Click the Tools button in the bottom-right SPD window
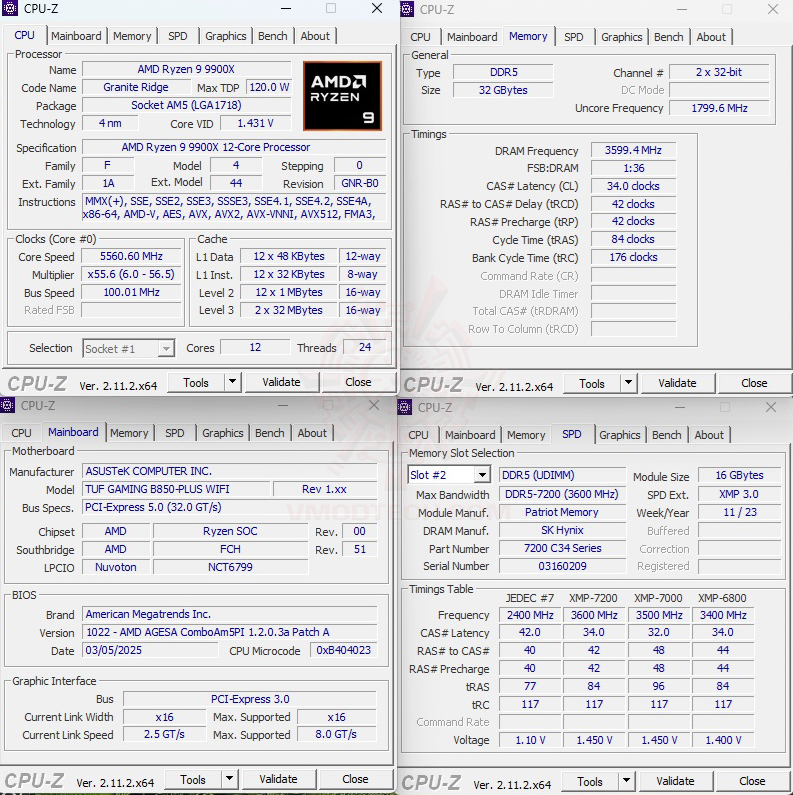793x795 pixels. click(x=590, y=781)
